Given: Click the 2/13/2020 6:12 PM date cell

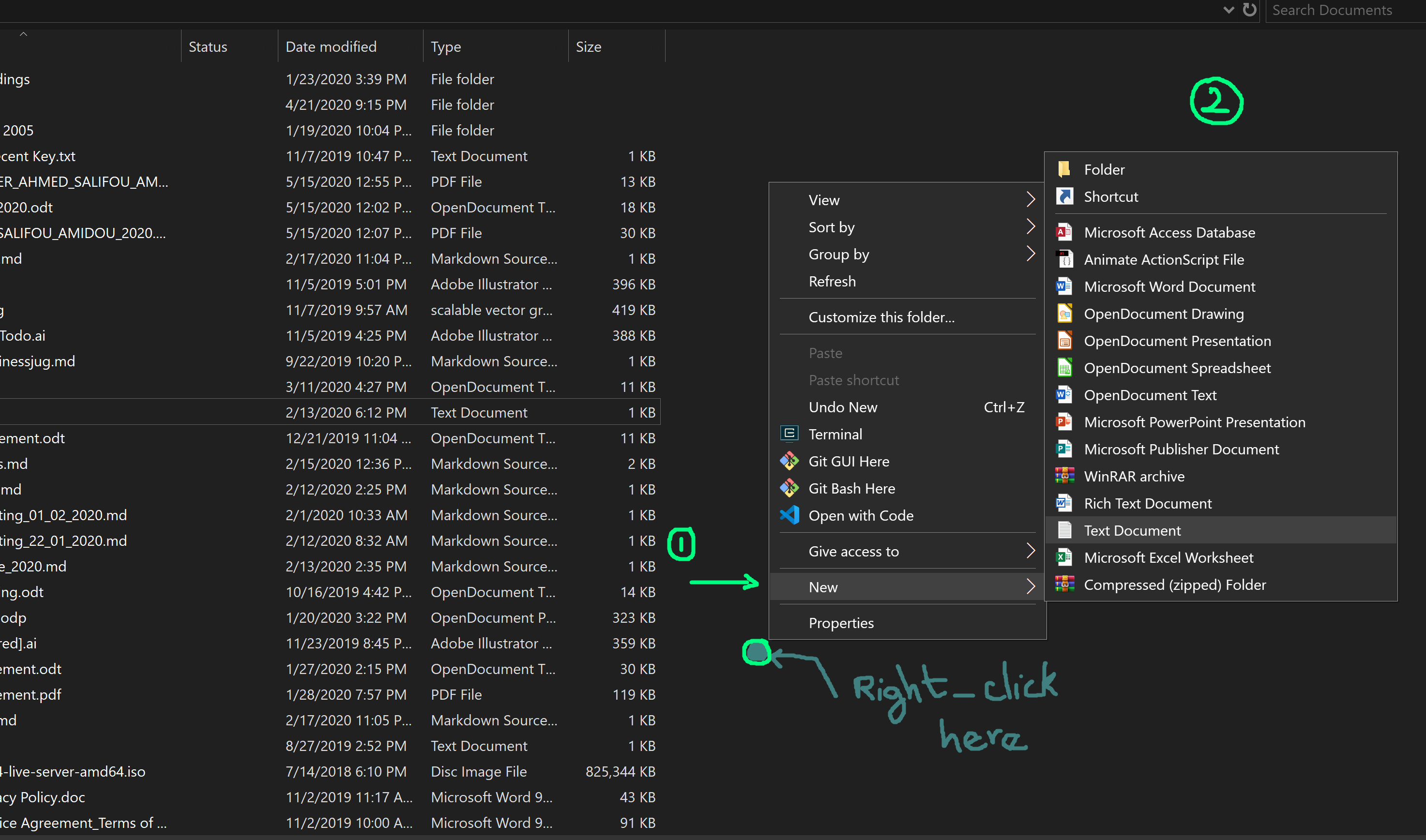Looking at the screenshot, I should [x=346, y=413].
